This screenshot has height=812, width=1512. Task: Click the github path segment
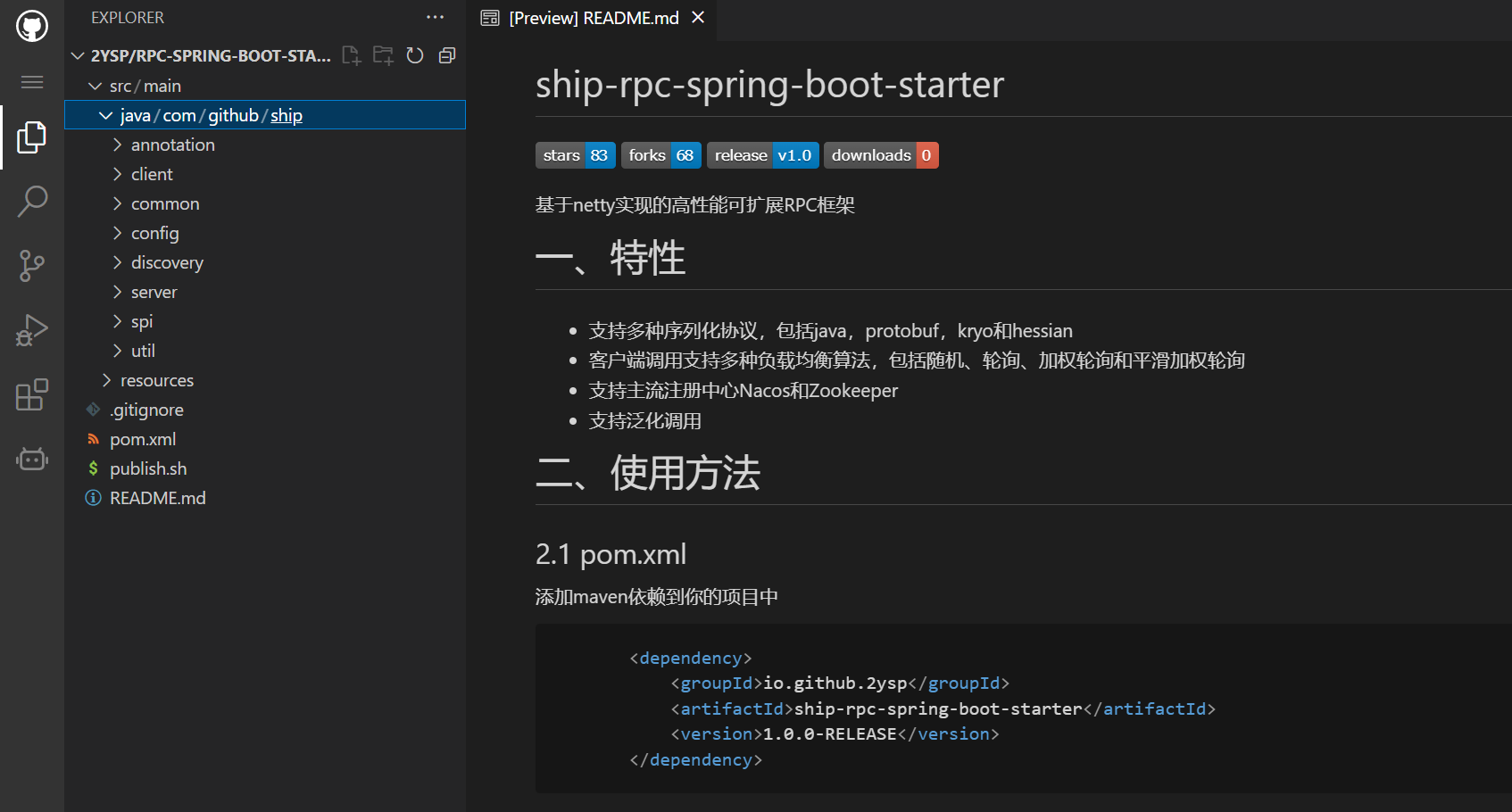tap(233, 115)
